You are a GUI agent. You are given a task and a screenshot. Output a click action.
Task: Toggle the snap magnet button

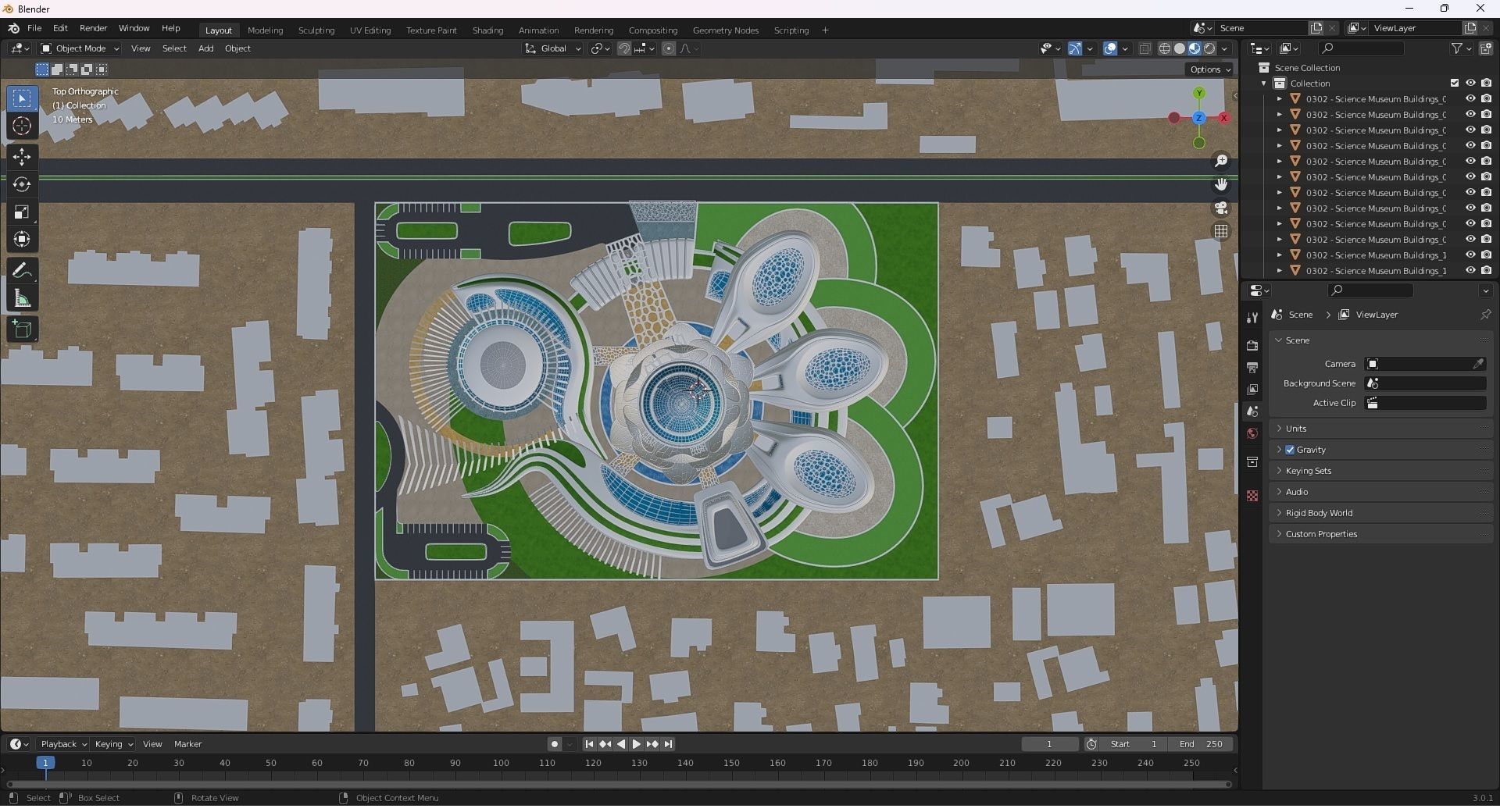[x=624, y=48]
